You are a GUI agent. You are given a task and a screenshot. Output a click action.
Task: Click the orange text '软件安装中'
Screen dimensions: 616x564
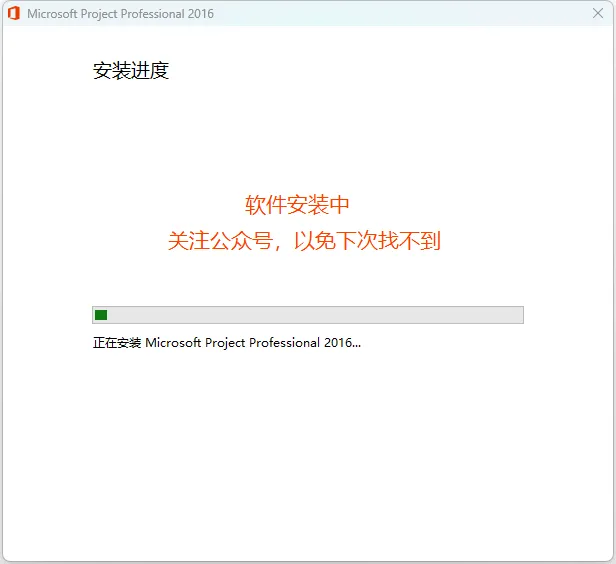click(297, 205)
